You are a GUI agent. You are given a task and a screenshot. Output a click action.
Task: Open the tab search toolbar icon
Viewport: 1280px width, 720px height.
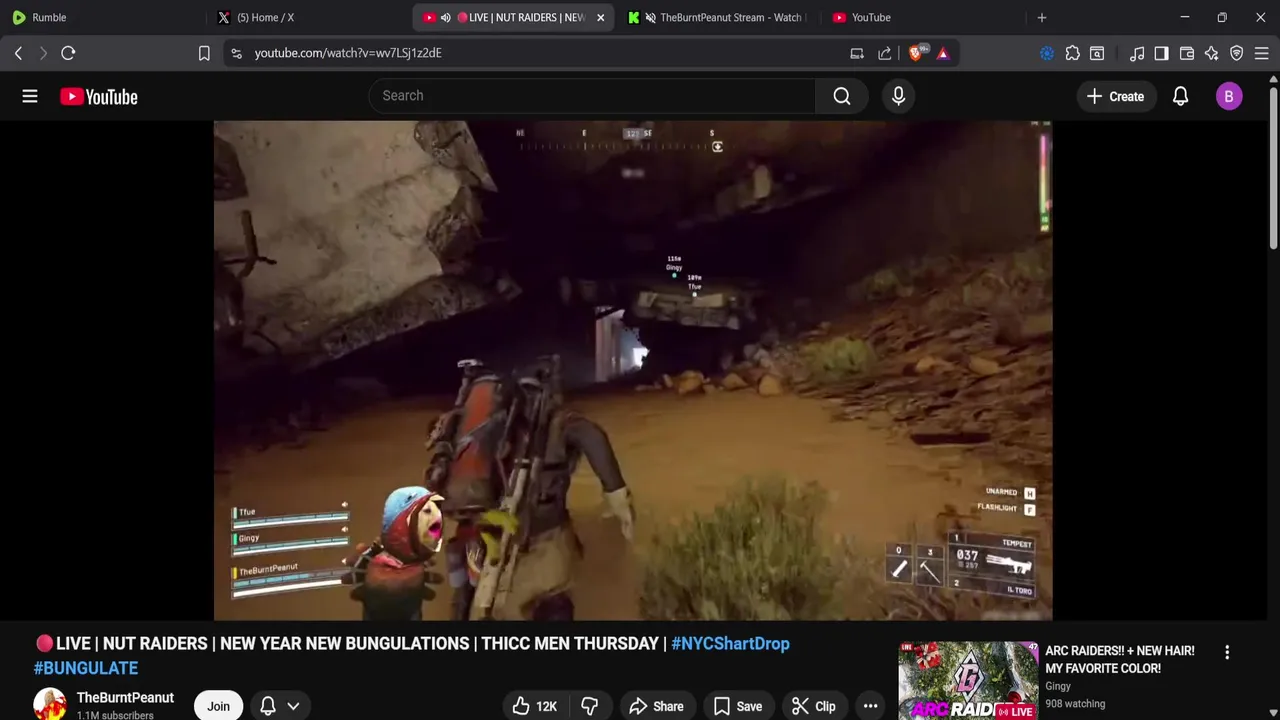pyautogui.click(x=1097, y=53)
